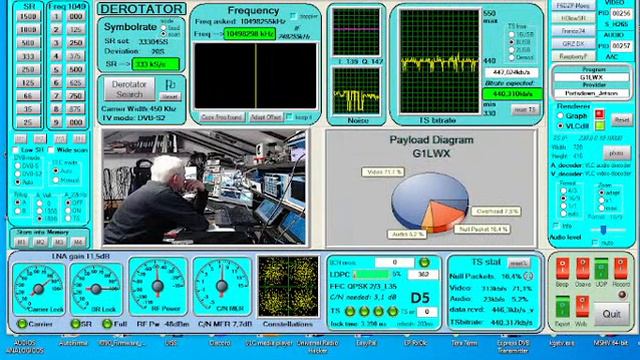Choose the SR 125 preset button
The image size is (640, 360).
click(x=28, y=82)
